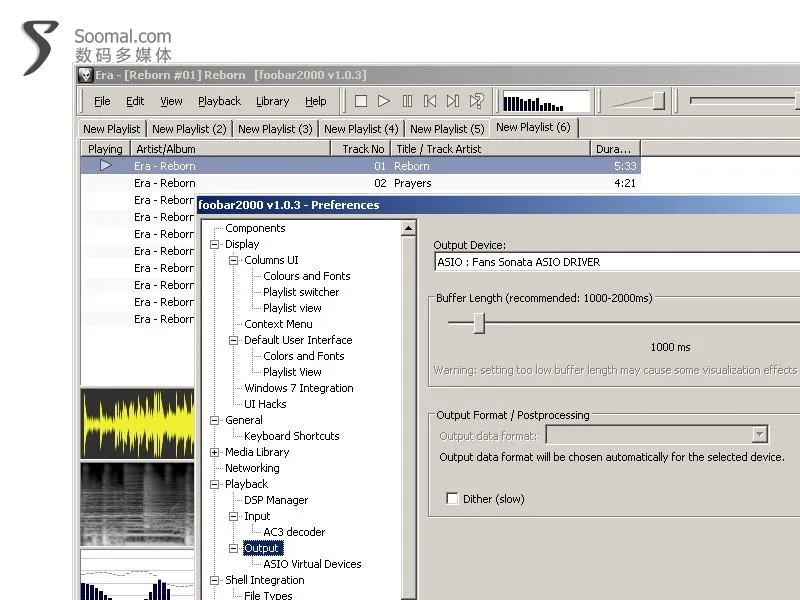This screenshot has height=600, width=800.
Task: Select ASIO Virtual Devices in the tree
Action: point(312,564)
